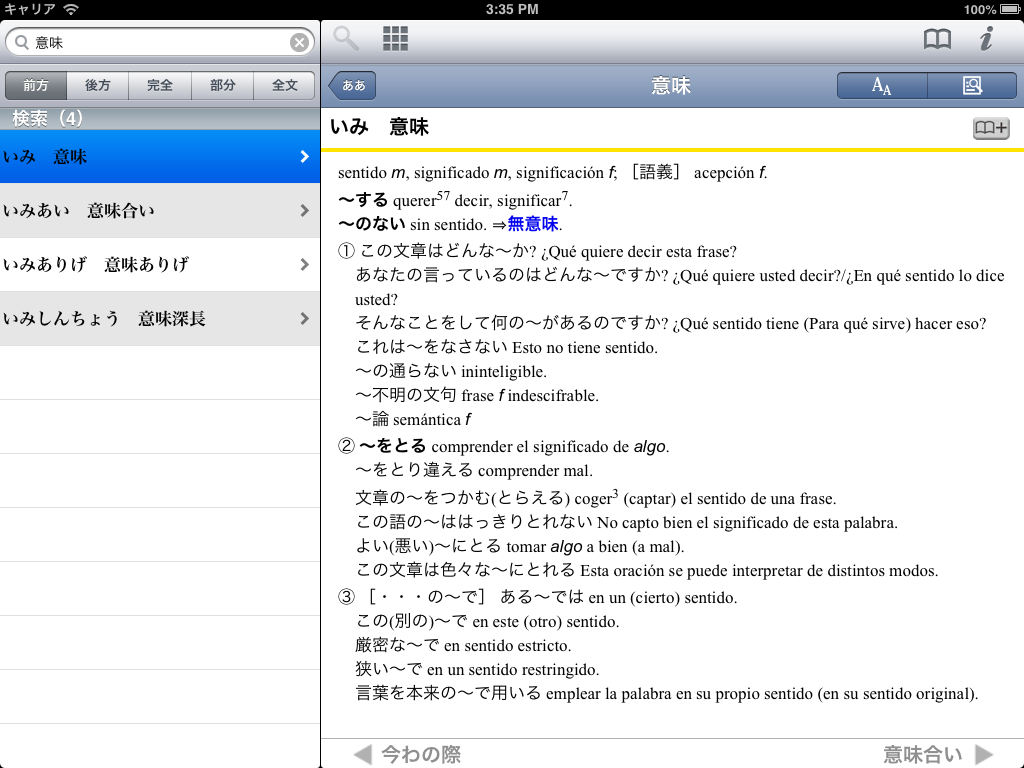Image resolution: width=1024 pixels, height=768 pixels.
Task: Add bookmark with book-plus icon
Action: 990,128
